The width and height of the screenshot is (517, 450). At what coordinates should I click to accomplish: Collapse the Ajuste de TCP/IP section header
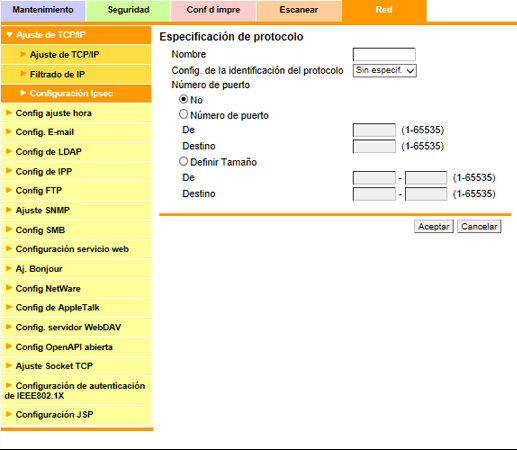[76, 35]
